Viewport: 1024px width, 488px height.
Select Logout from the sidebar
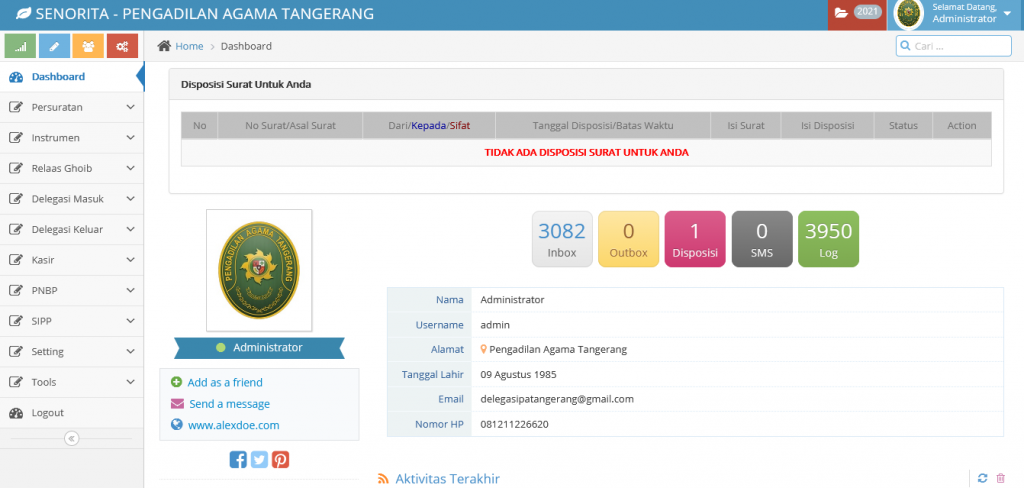[x=47, y=412]
